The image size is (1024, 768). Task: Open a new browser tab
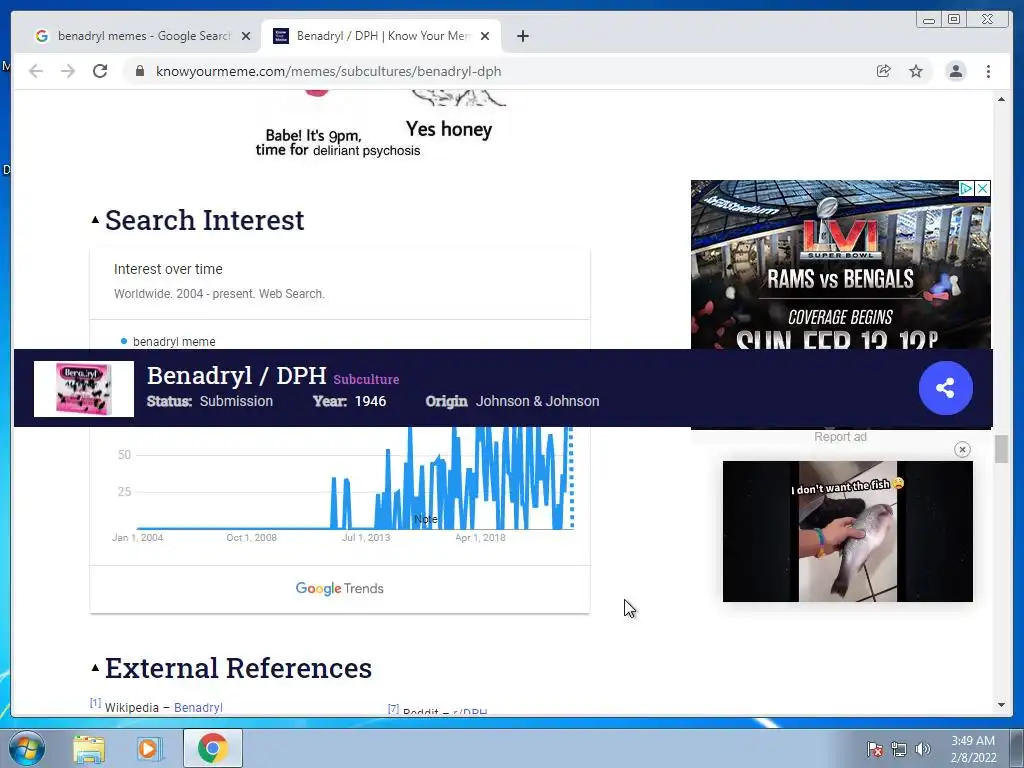click(522, 36)
